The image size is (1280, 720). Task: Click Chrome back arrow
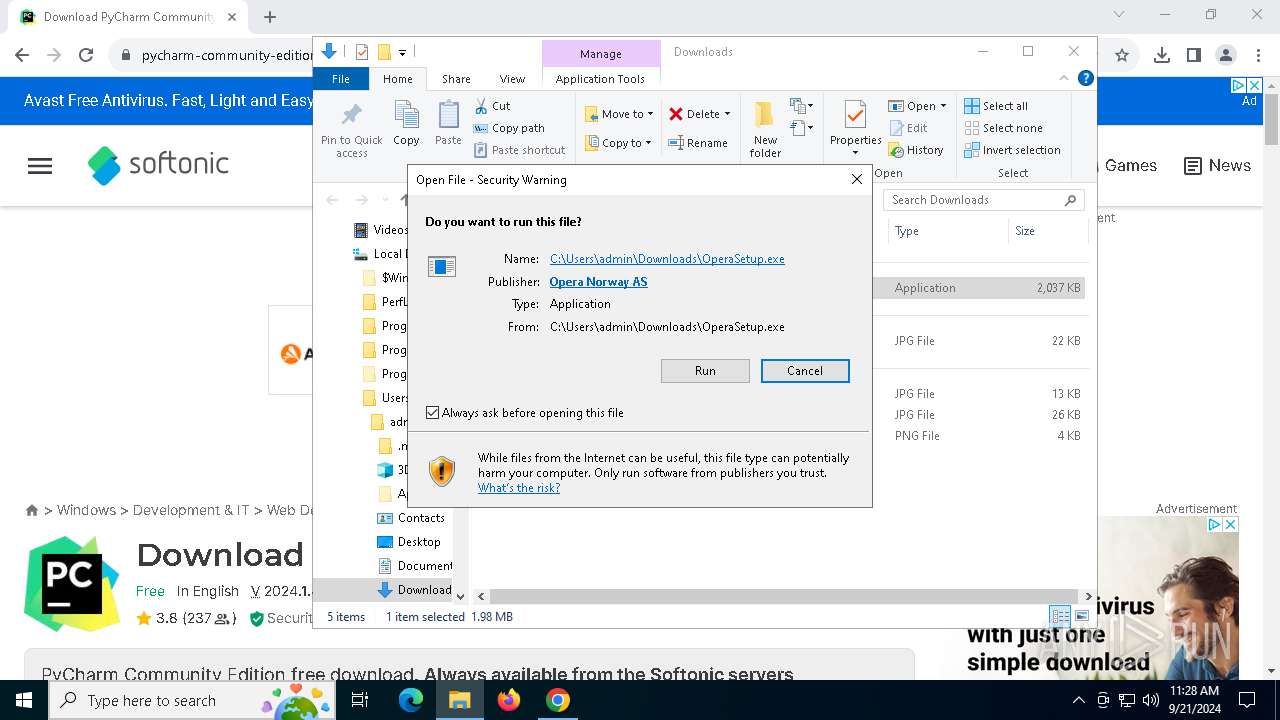[22, 56]
